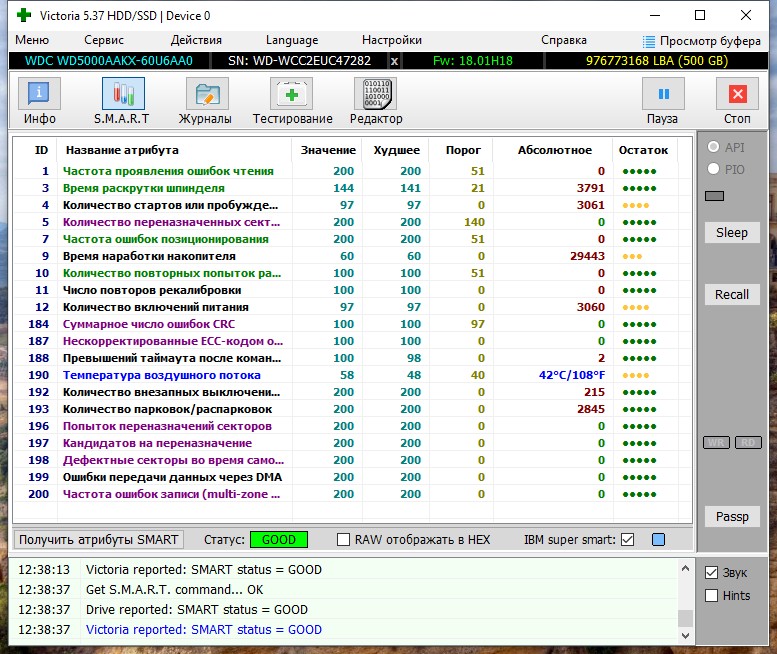The height and width of the screenshot is (654, 777).
Task: Click the drive model WDC WD5000AAKX-60U6AA0
Action: point(109,61)
